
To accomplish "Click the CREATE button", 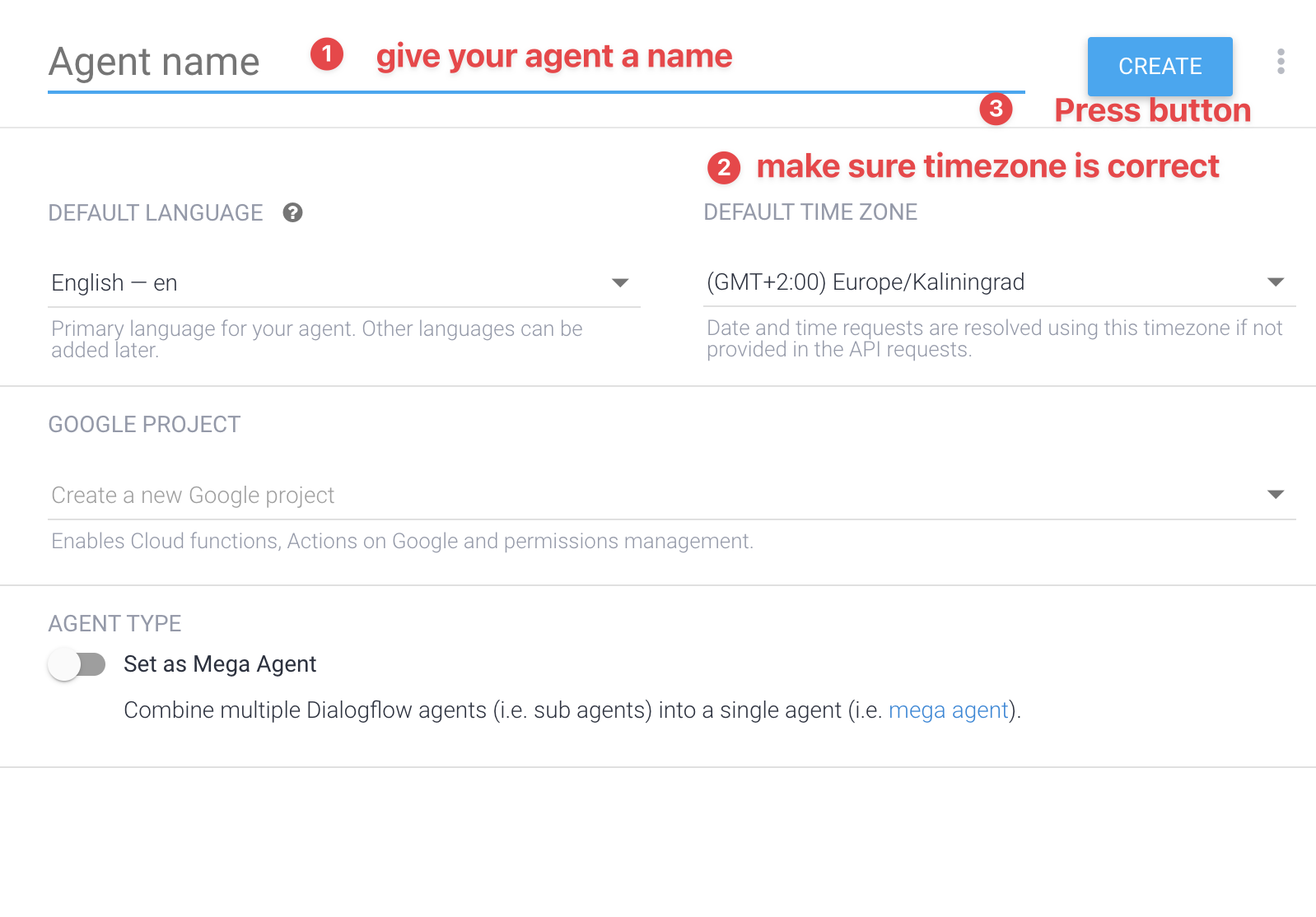I will (1160, 66).
